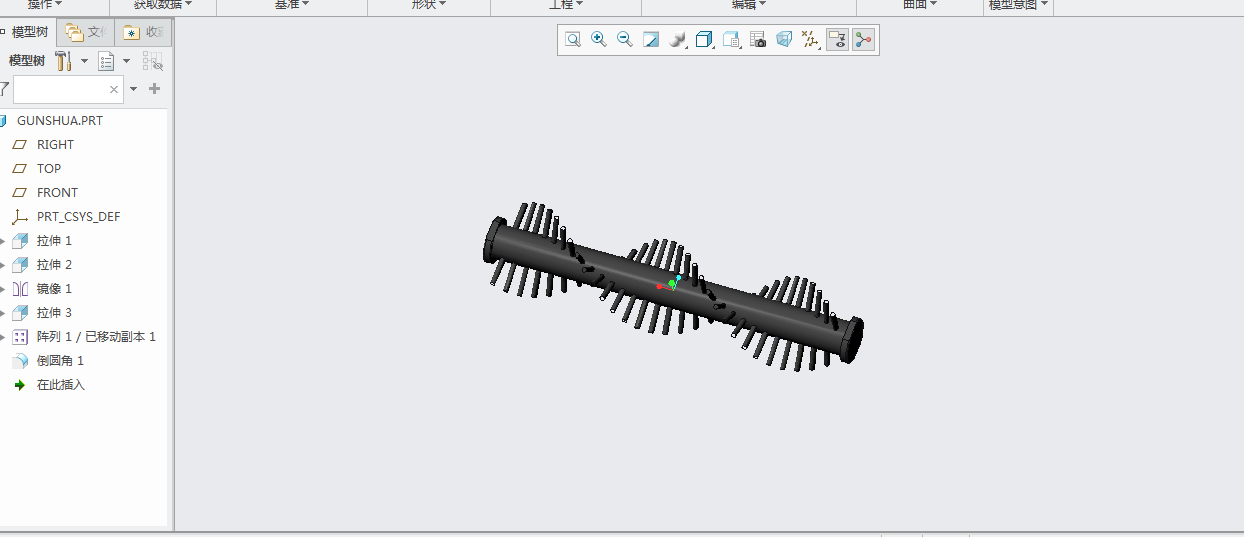This screenshot has height=537, width=1244.
Task: Open the shaded display style icon
Action: pos(678,40)
